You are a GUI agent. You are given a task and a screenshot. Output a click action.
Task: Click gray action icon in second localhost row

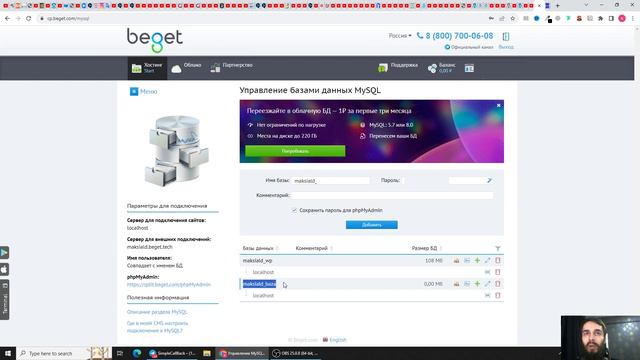[487, 295]
